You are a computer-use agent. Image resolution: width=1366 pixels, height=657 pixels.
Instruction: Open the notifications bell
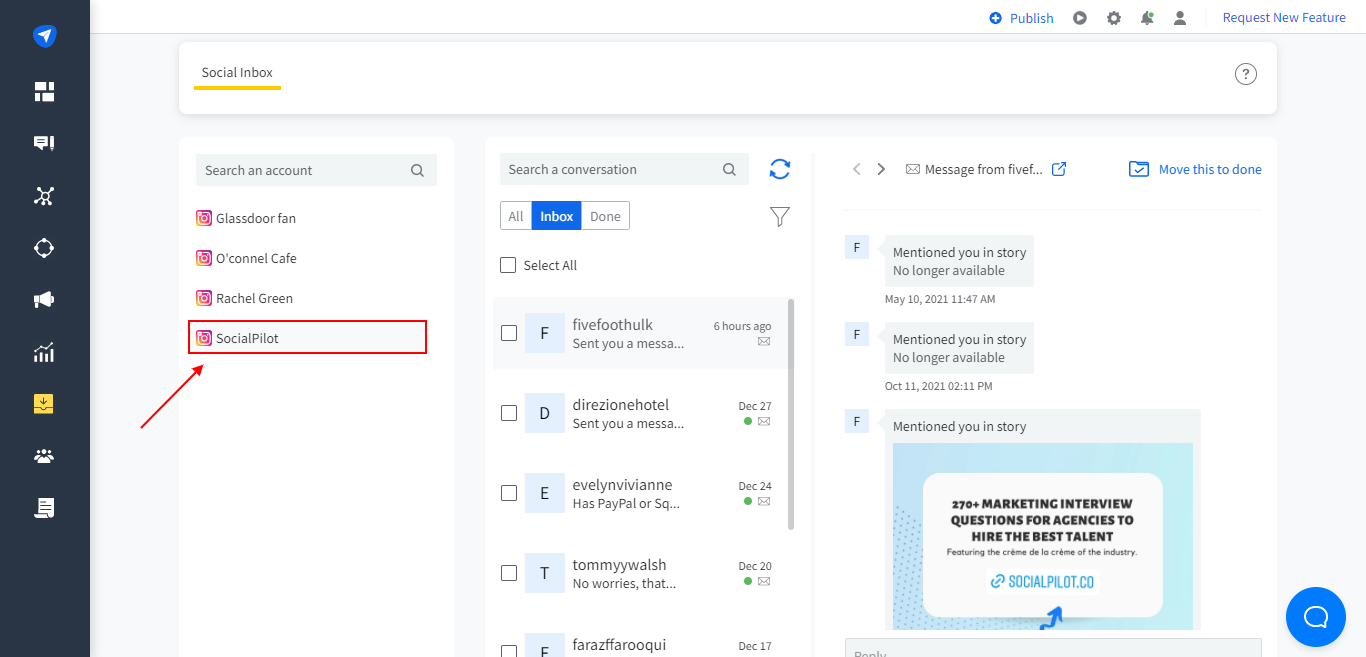[1147, 18]
